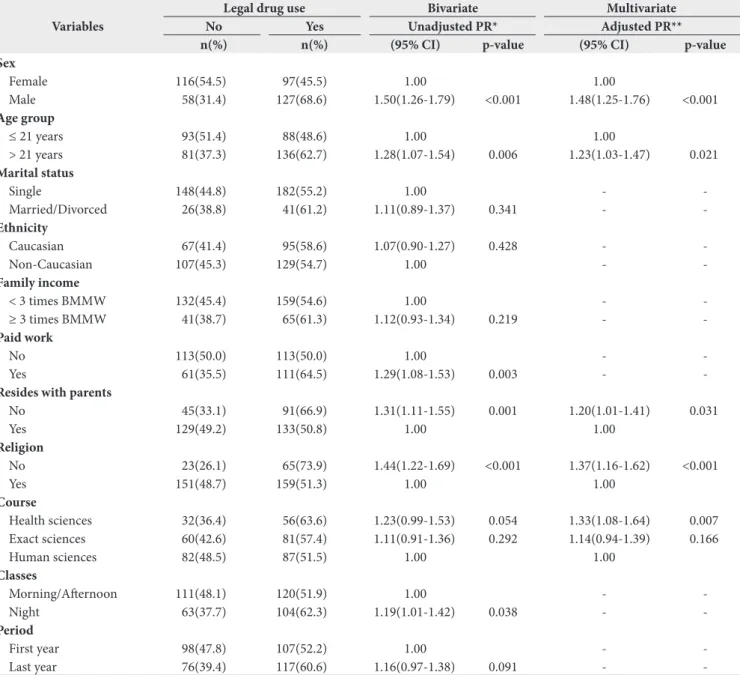Select the 'Human sciences' row label

point(53,557)
